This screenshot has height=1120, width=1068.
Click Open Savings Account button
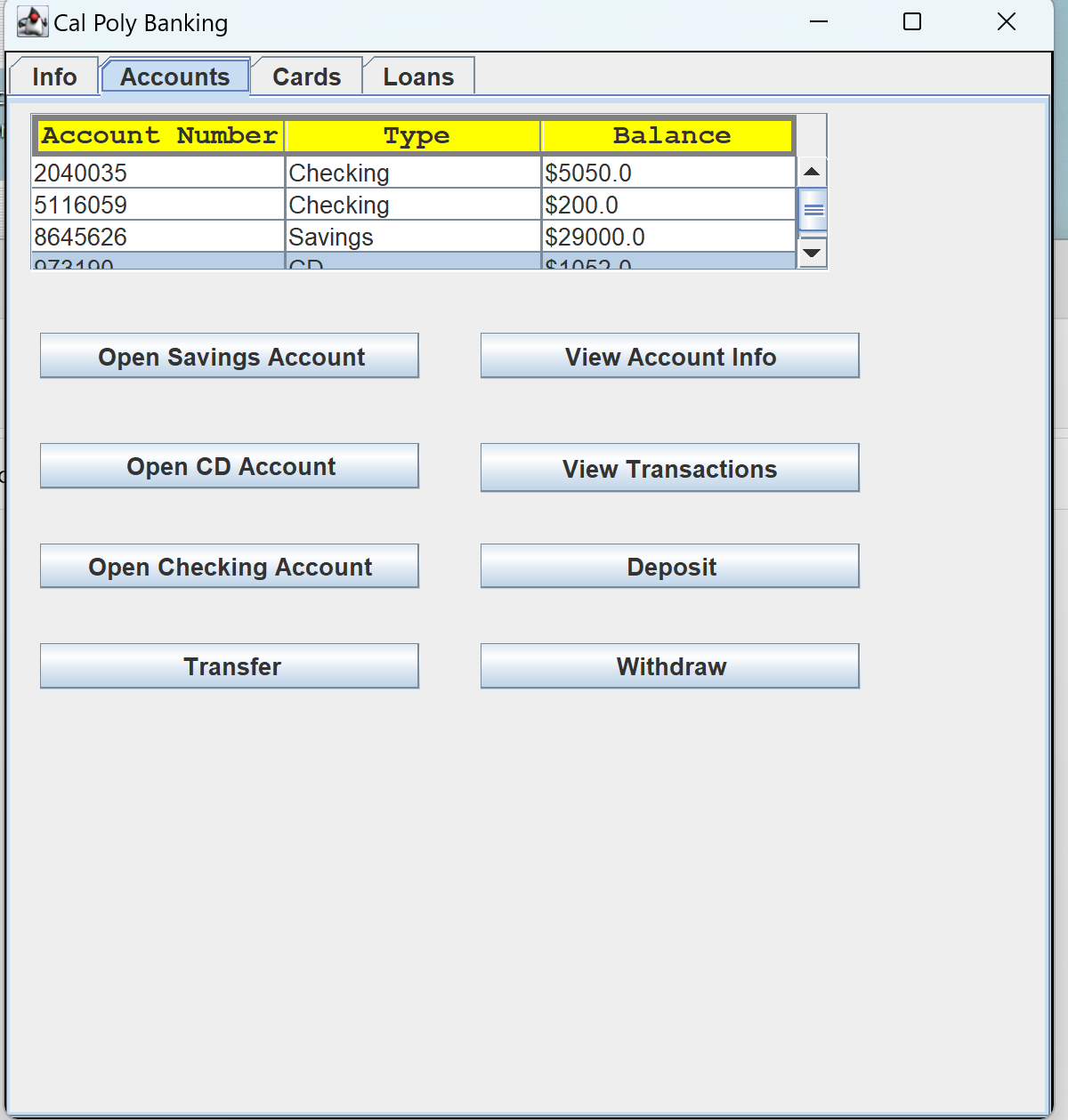pyautogui.click(x=230, y=356)
